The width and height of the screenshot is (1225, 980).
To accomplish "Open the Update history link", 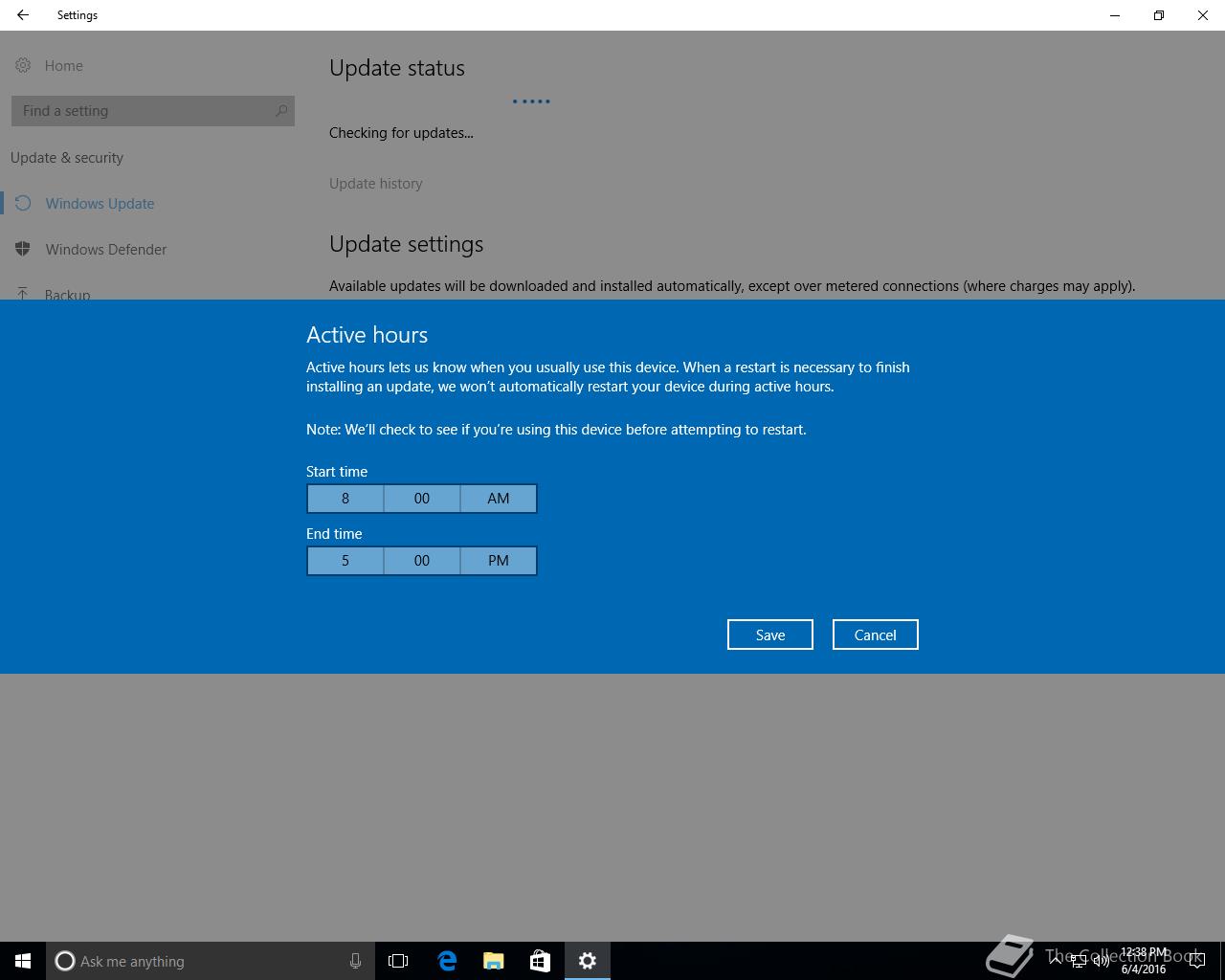I will coord(375,184).
